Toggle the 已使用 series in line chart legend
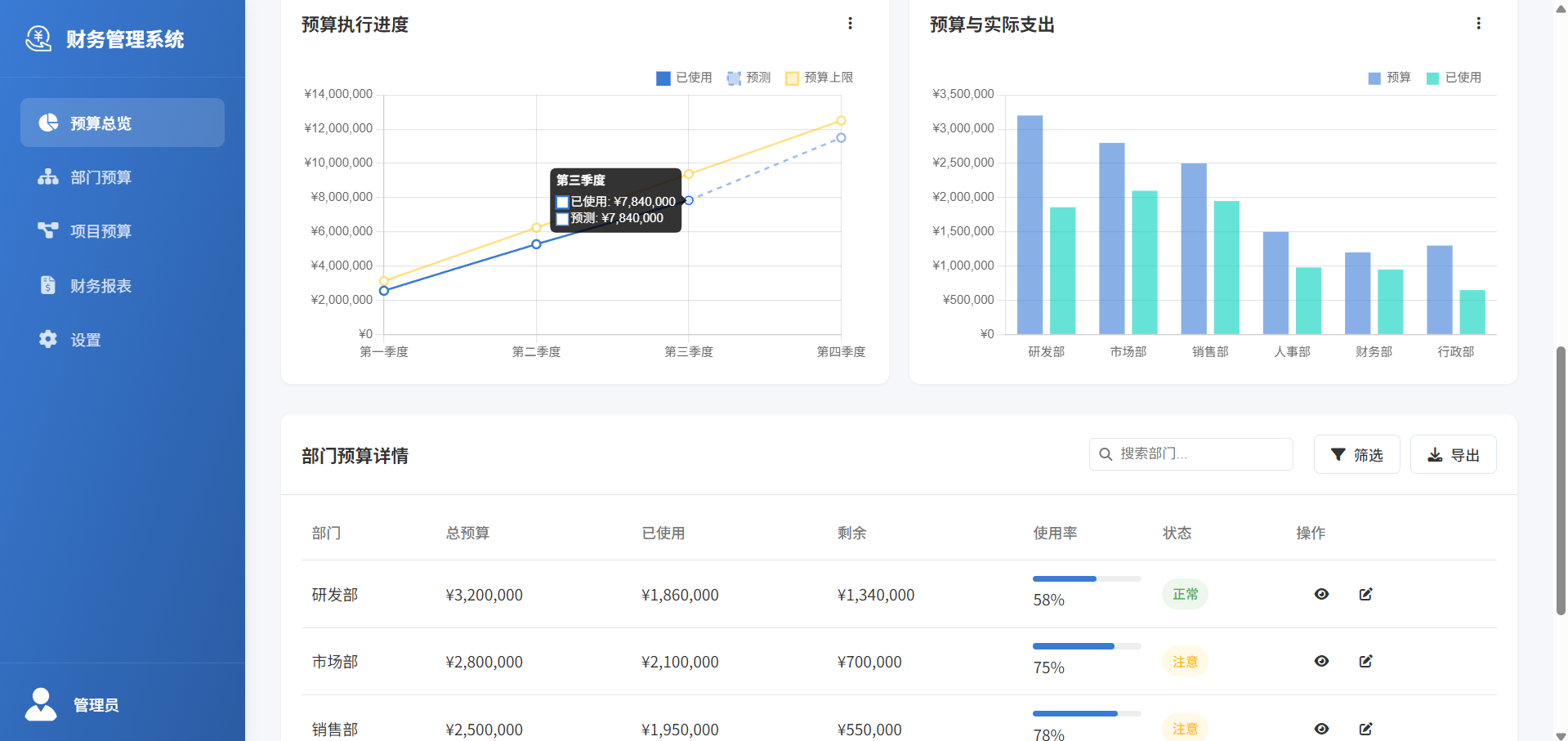This screenshot has height=741, width=1568. coord(684,78)
